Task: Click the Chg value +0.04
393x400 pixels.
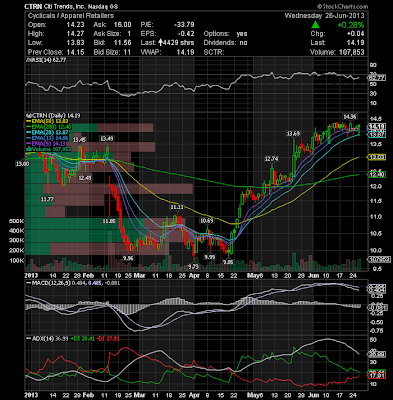Action: 355,34
